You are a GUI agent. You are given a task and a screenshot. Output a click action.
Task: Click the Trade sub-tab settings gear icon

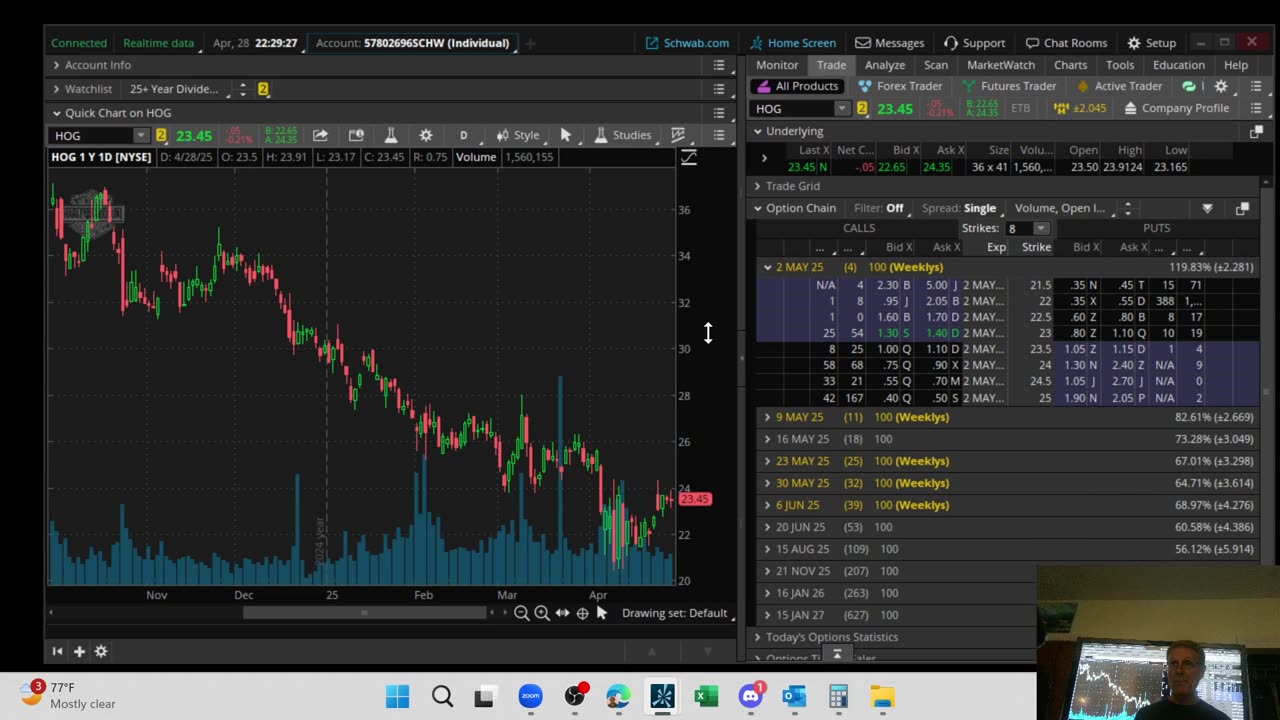click(1220, 86)
